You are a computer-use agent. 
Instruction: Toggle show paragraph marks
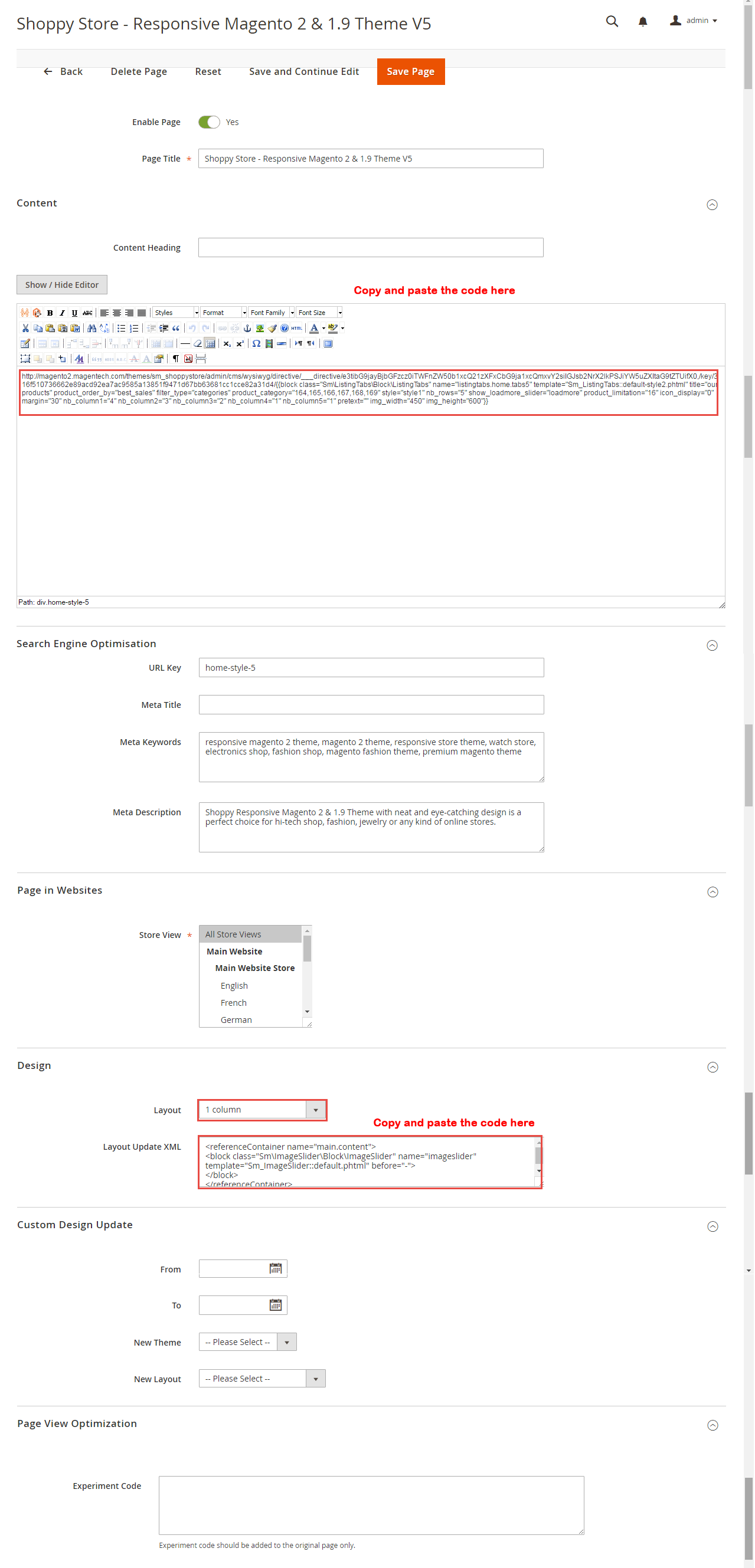[x=176, y=359]
